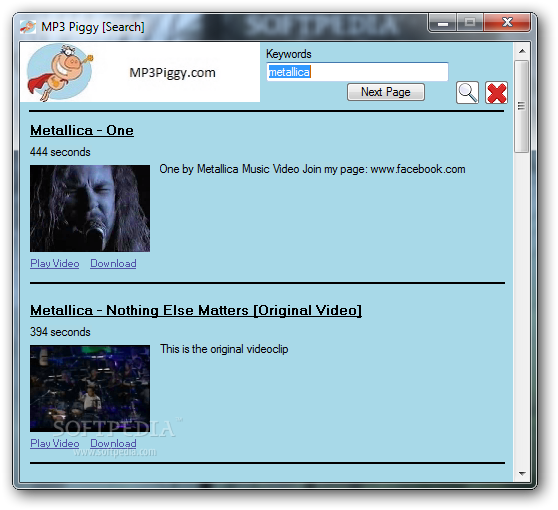Click the Metallica - One video thumbnail

pyautogui.click(x=90, y=208)
